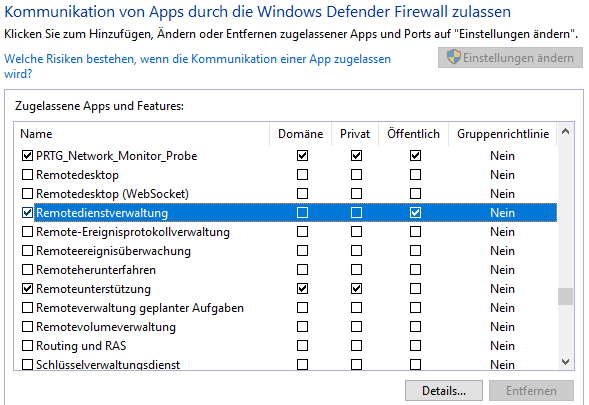Select the Remoteunterstützung row text
Screen dimensions: 589x405
point(94,289)
